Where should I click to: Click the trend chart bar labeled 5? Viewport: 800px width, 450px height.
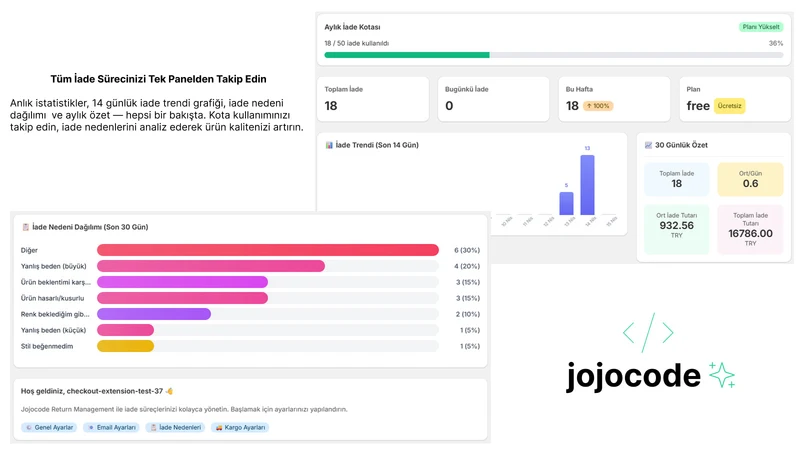566,203
